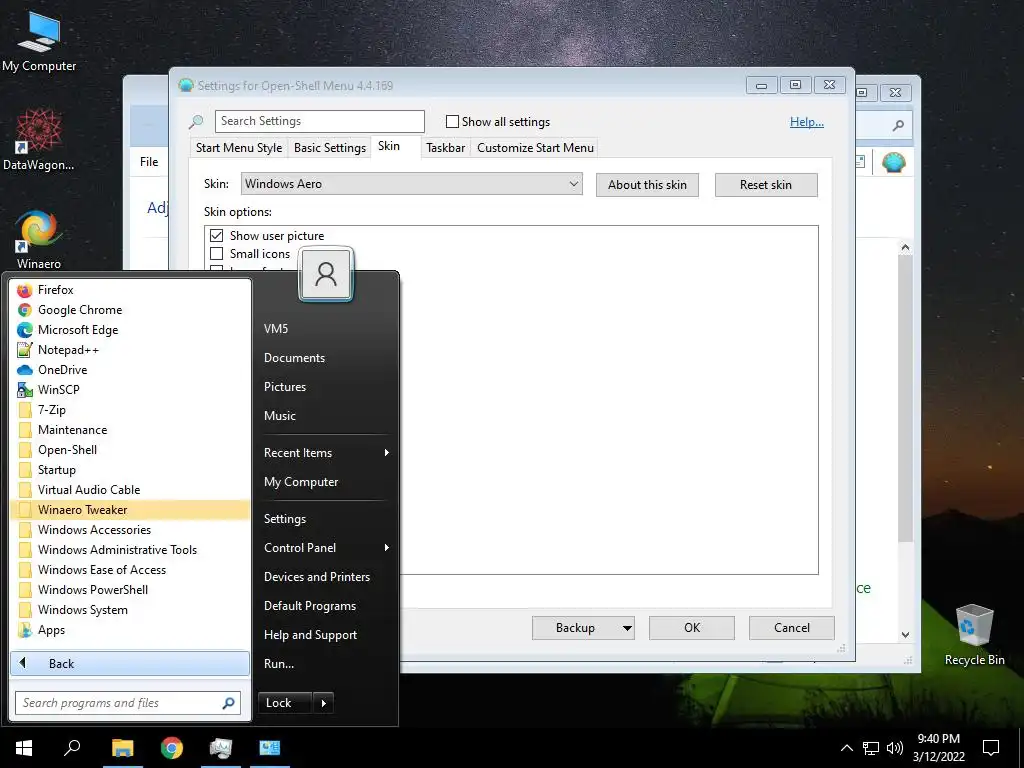Open File Explorer from taskbar

122,748
